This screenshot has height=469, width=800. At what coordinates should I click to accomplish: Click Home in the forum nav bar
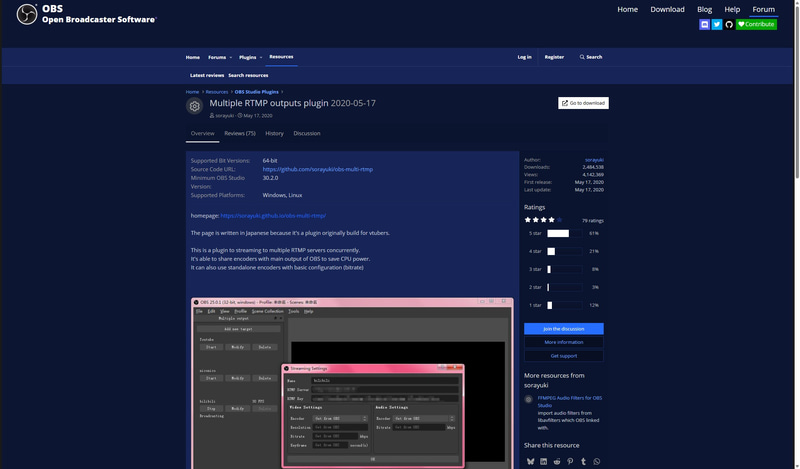(x=192, y=57)
